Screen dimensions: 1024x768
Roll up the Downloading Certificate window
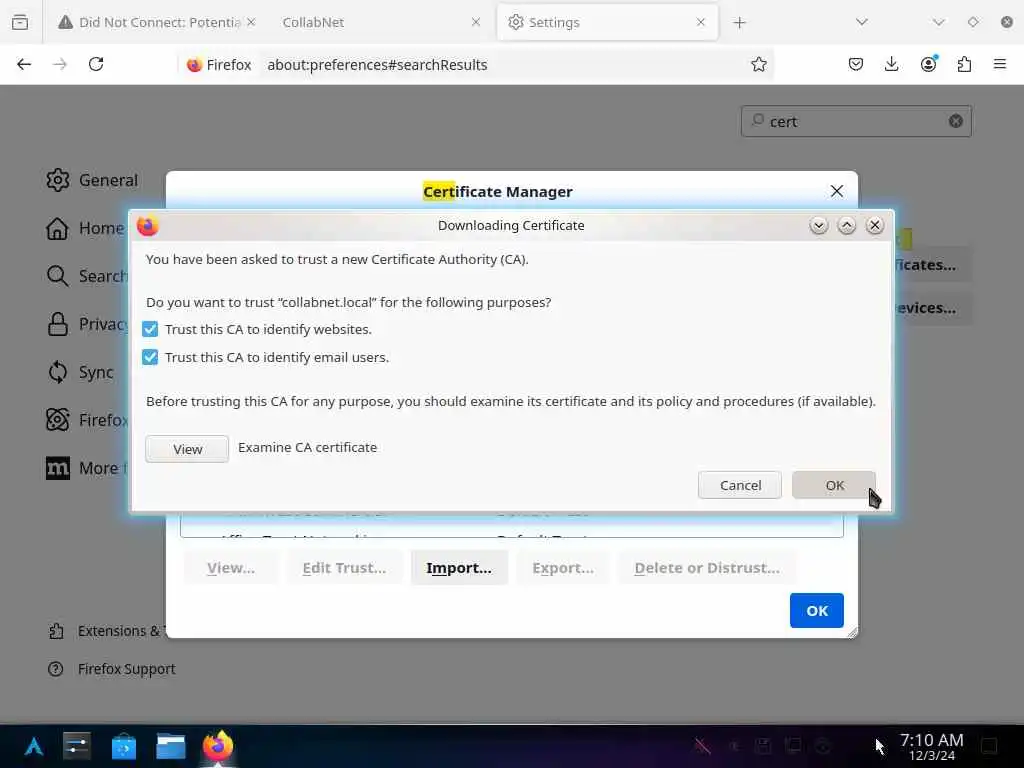847,225
